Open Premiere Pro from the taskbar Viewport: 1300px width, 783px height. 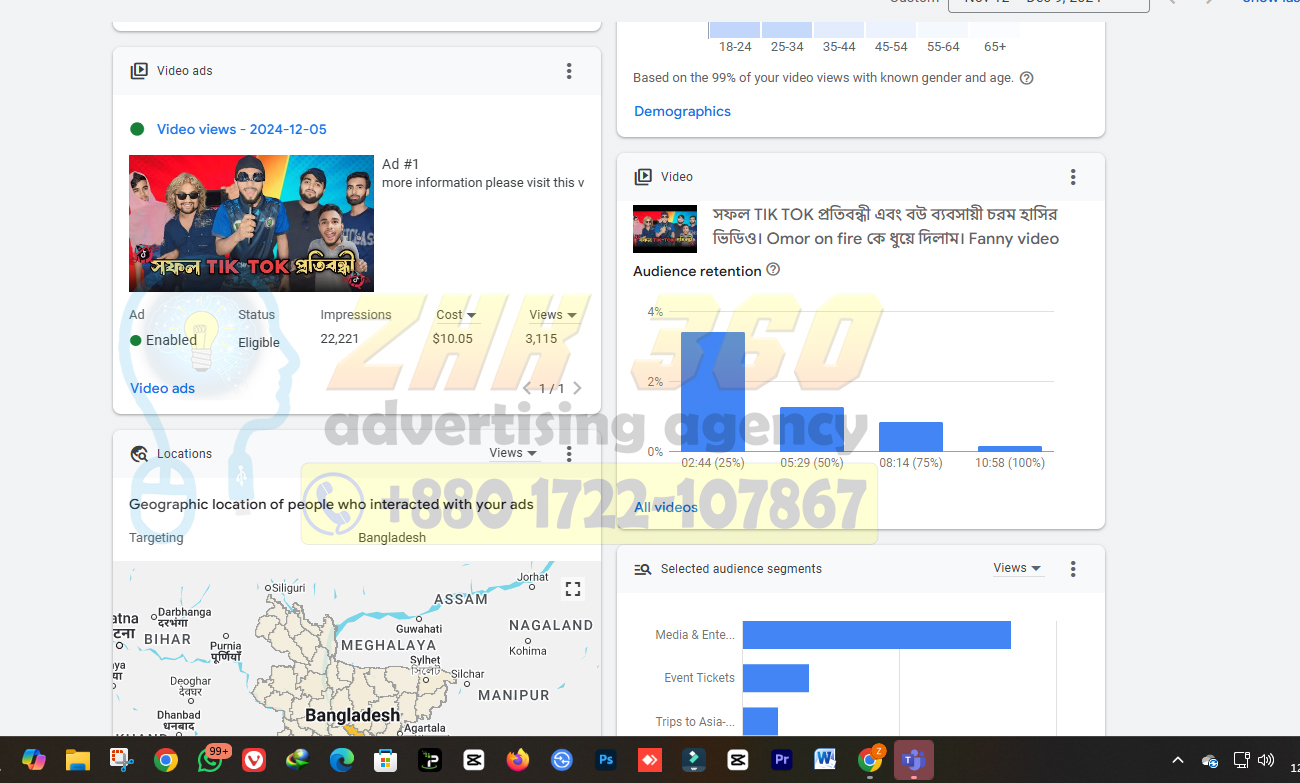click(x=782, y=760)
